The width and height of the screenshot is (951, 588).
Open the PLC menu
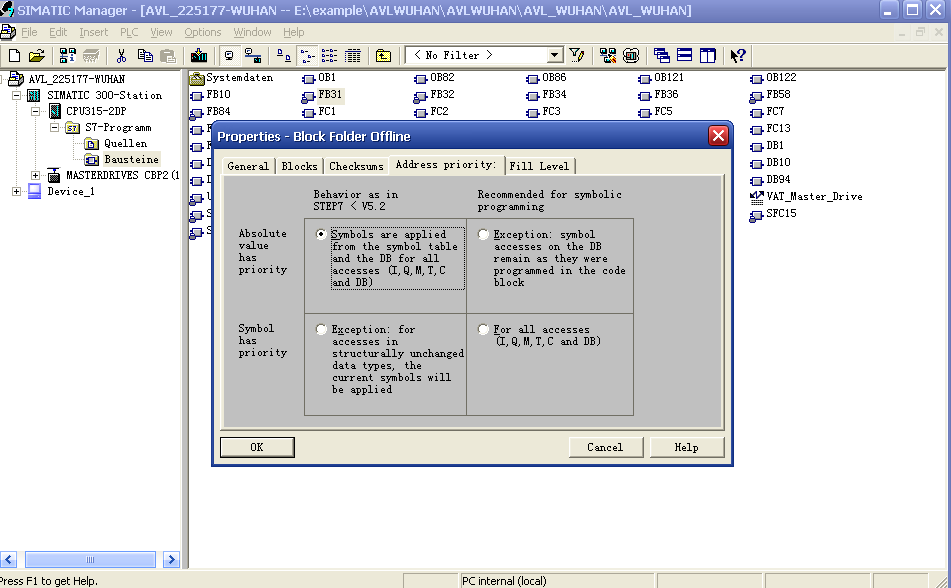pos(129,32)
